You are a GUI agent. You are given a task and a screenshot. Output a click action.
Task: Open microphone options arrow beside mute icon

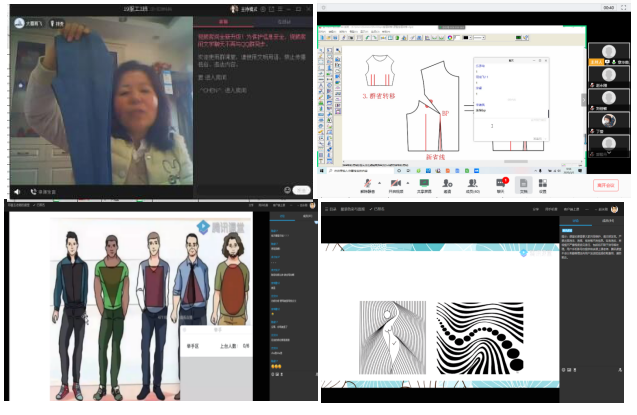click(x=379, y=183)
